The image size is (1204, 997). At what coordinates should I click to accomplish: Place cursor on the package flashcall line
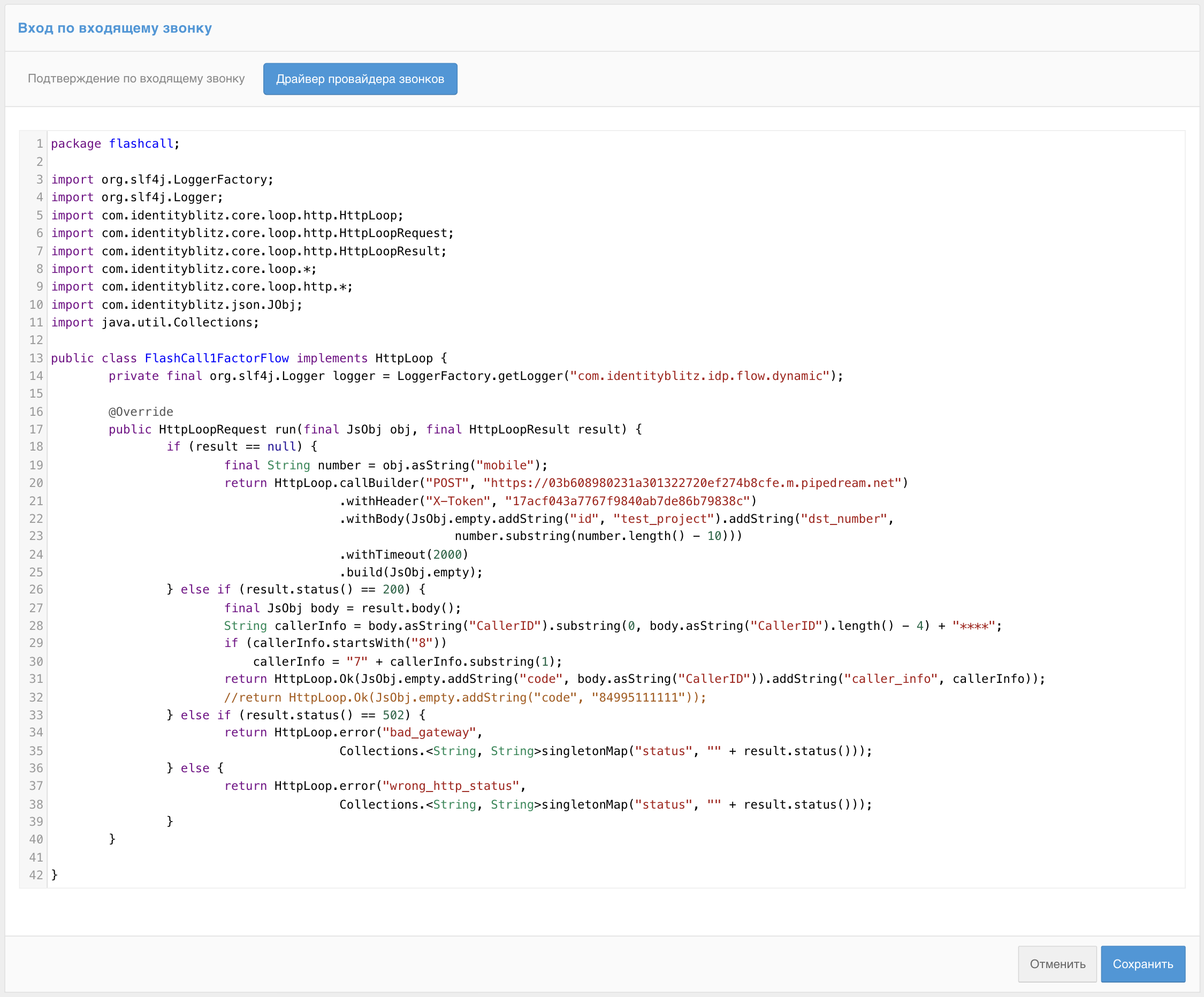(x=115, y=143)
